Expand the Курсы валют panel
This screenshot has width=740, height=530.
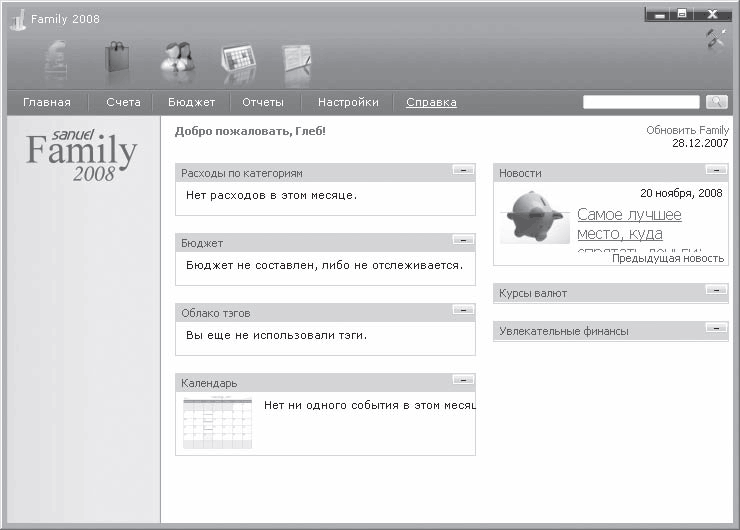[x=716, y=290]
